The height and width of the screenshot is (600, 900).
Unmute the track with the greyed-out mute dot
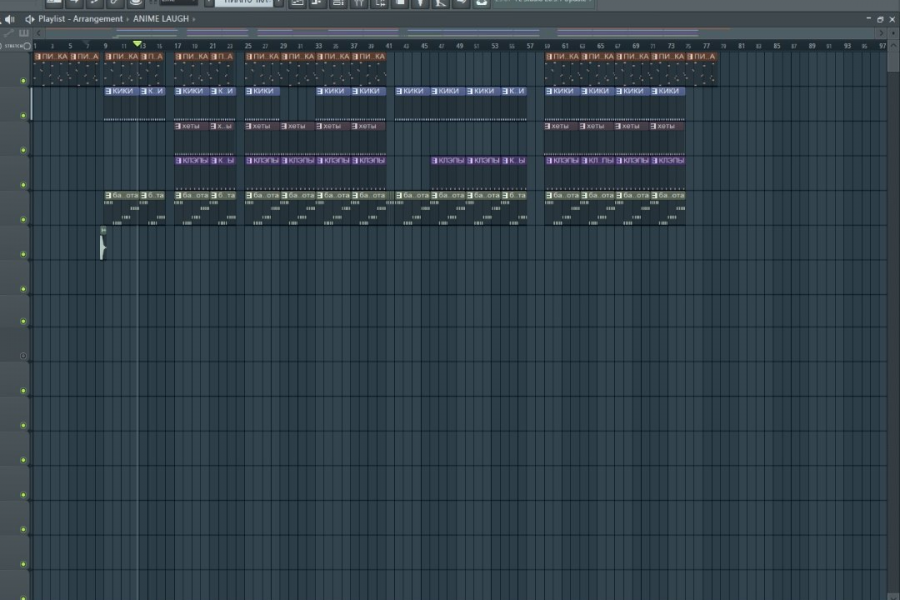point(24,356)
